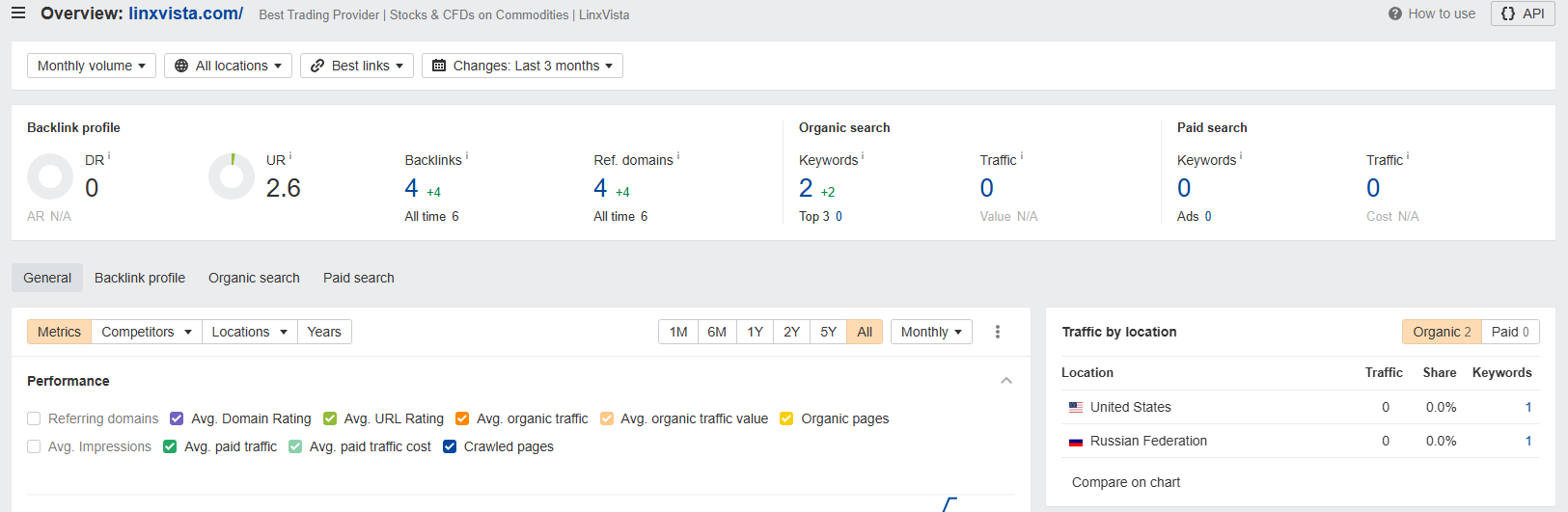
Task: Click the Russian Federation row
Action: (1301, 441)
